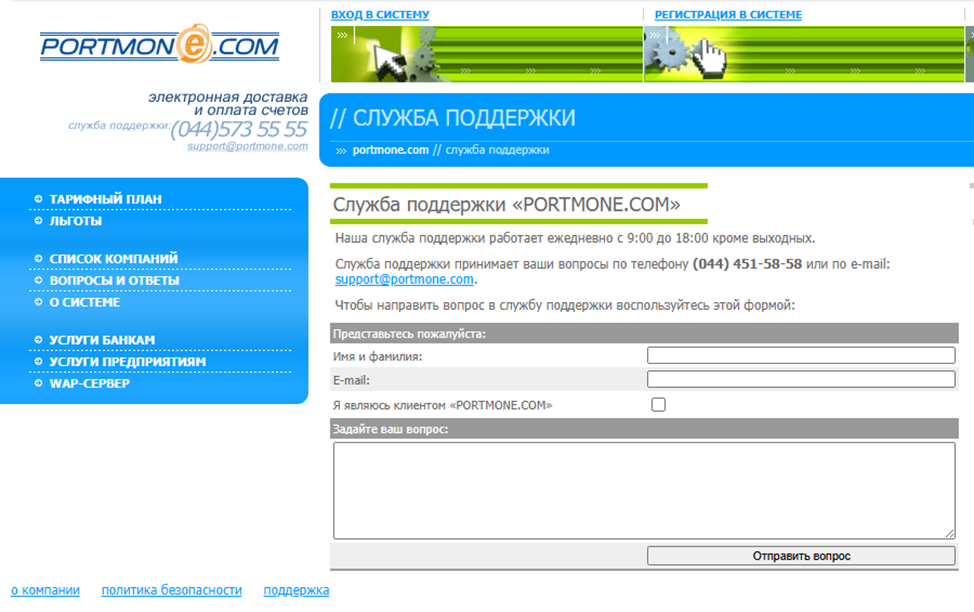Open the УСЛУГИ ПРЕДПРИЯТИЯМ menu item
Screen dimensions: 974x612
click(127, 362)
